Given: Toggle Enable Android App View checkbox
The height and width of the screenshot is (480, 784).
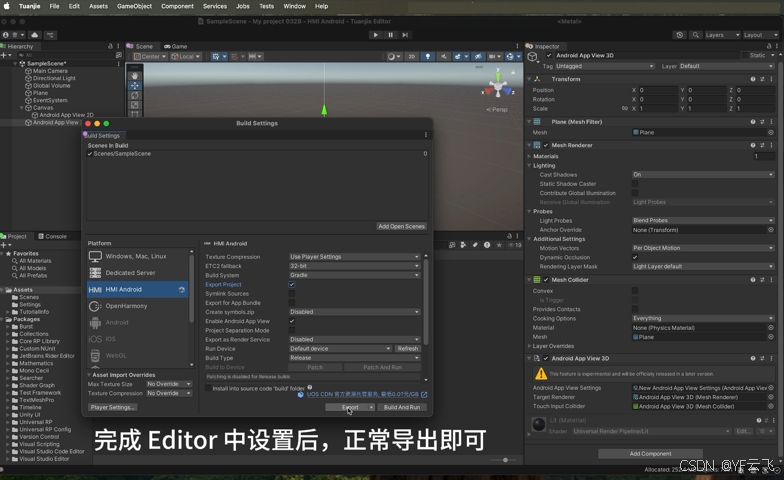Looking at the screenshot, I should (292, 321).
